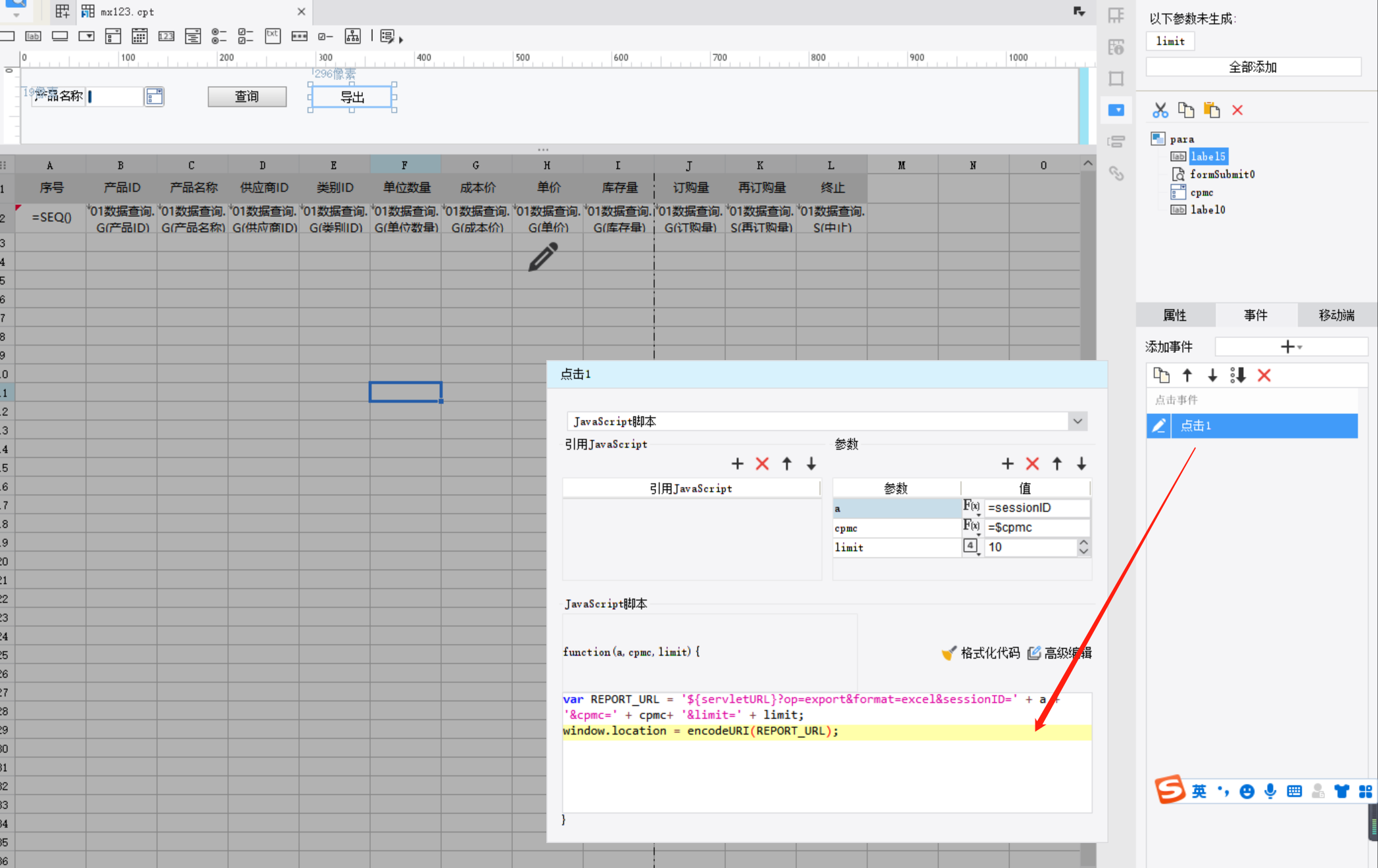Screen dimensions: 1378x868
Task: Open the predefined widgets edit tool
Action: click(387, 36)
